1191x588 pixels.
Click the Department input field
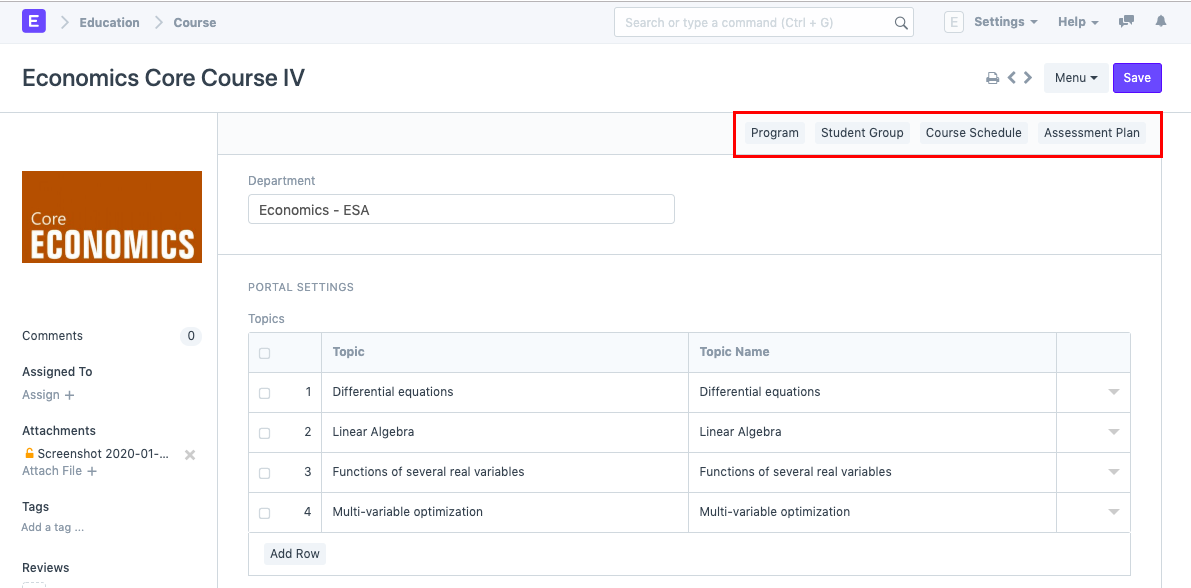[x=461, y=210]
